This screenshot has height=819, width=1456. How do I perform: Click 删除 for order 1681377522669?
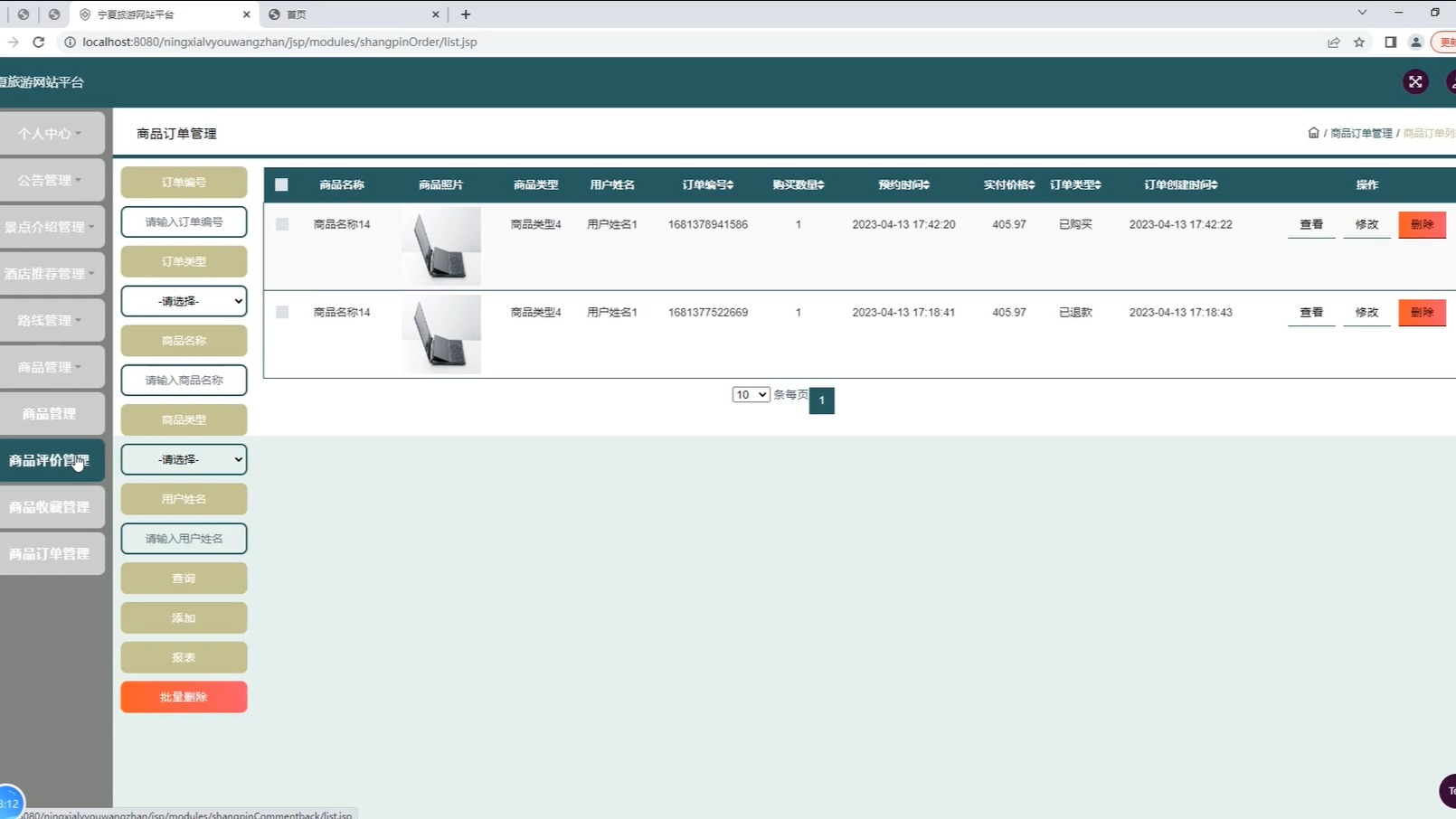[x=1422, y=312]
